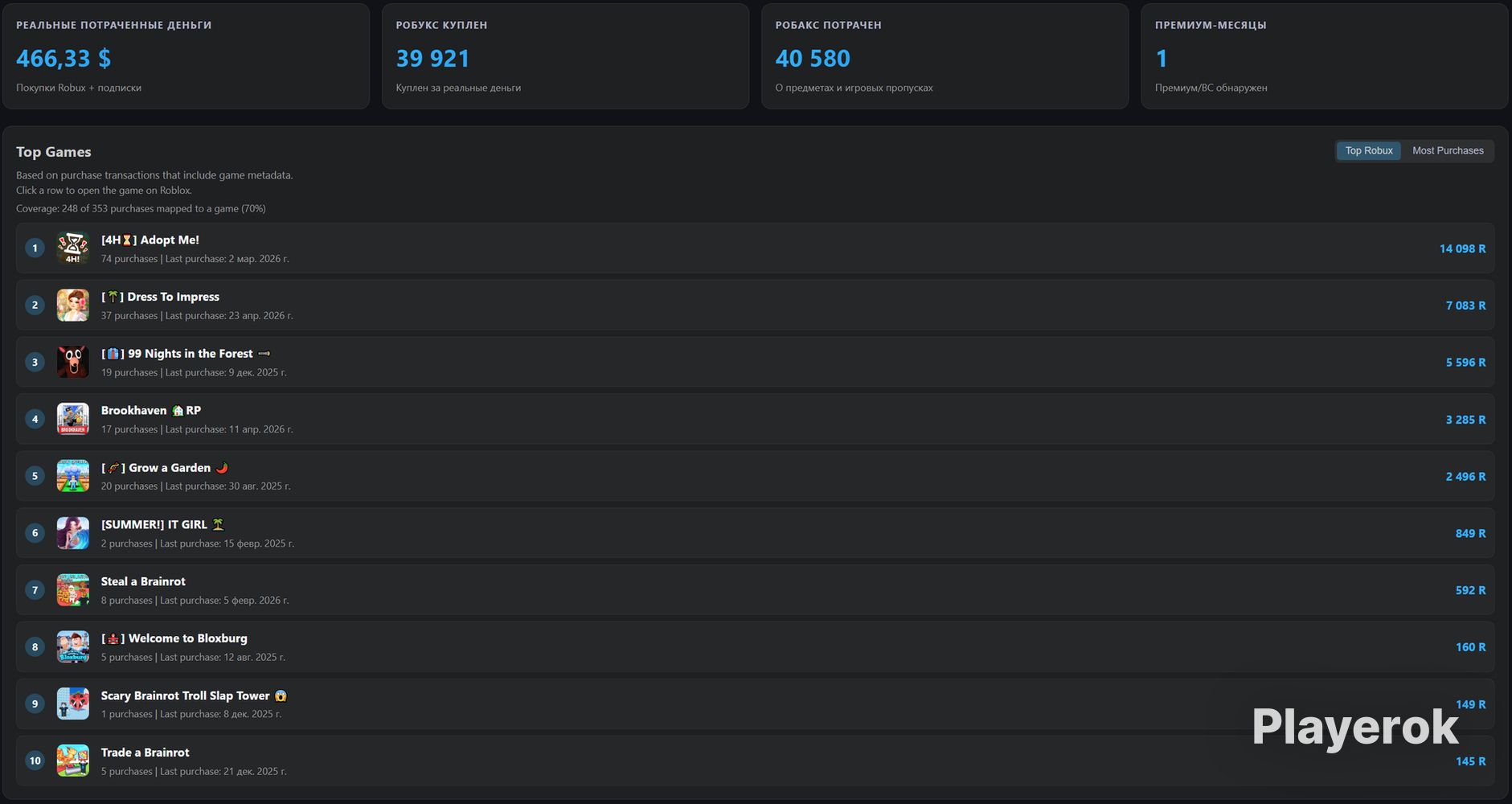Screen dimensions: 1512x804
Task: Click the '99 Nights in the Forest' title
Action: point(186,354)
